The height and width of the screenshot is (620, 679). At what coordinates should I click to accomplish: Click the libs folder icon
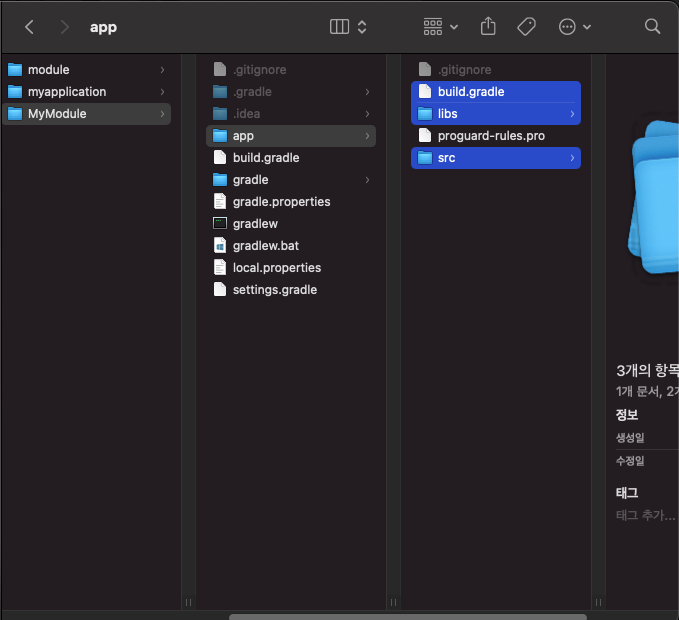(425, 114)
